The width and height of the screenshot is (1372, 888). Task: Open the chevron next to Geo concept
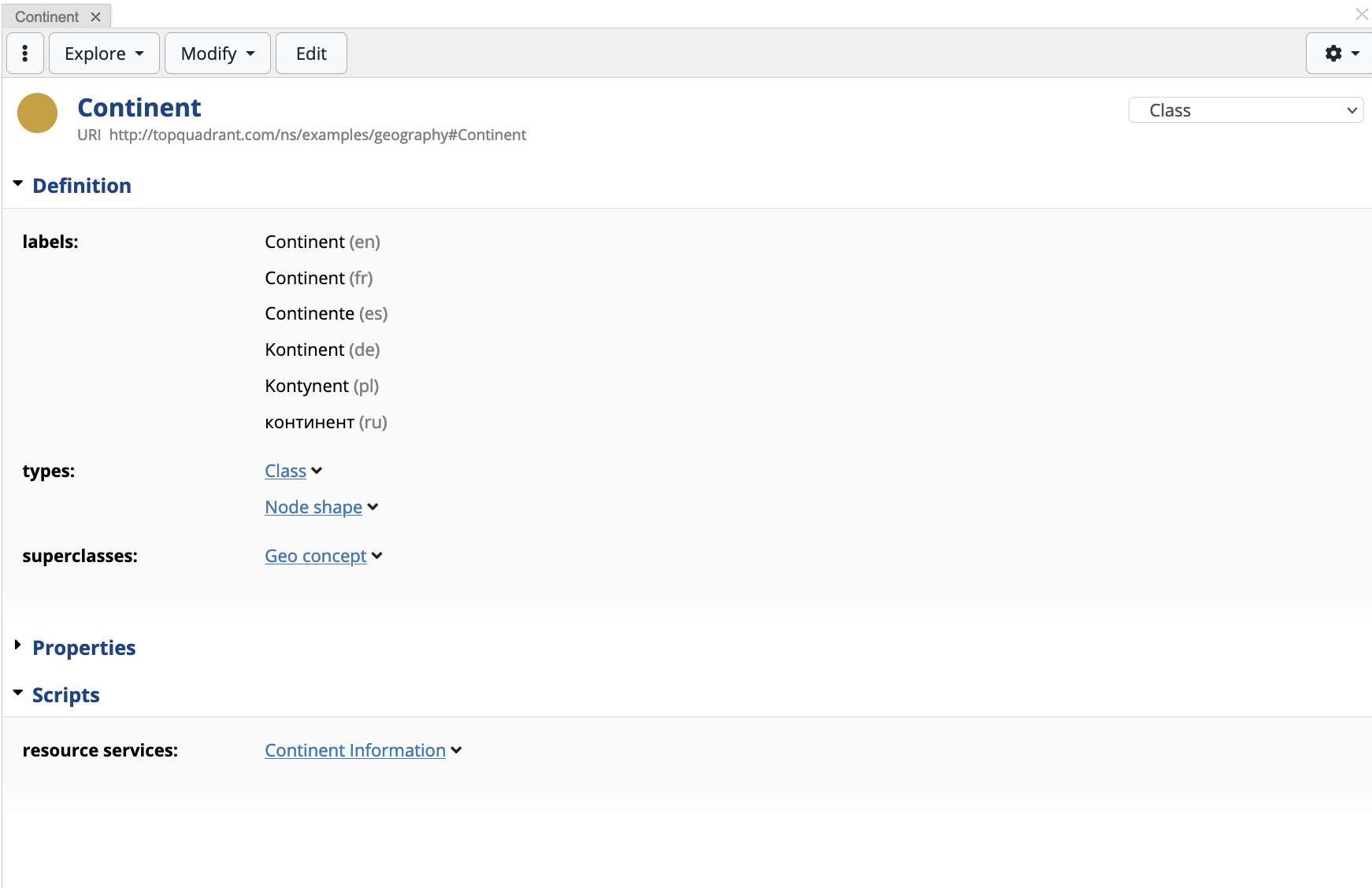(377, 557)
